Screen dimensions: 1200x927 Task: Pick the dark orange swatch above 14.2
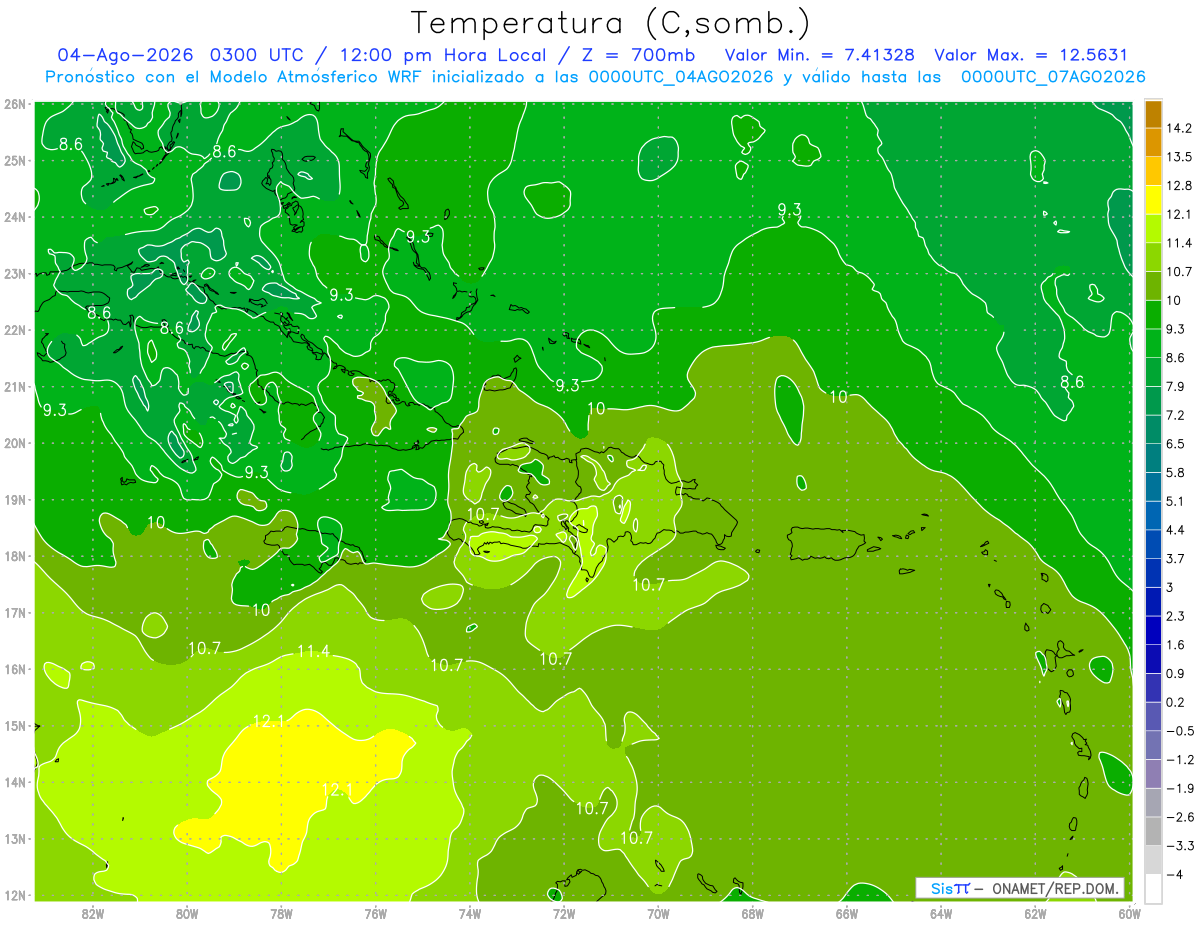pyautogui.click(x=1153, y=114)
